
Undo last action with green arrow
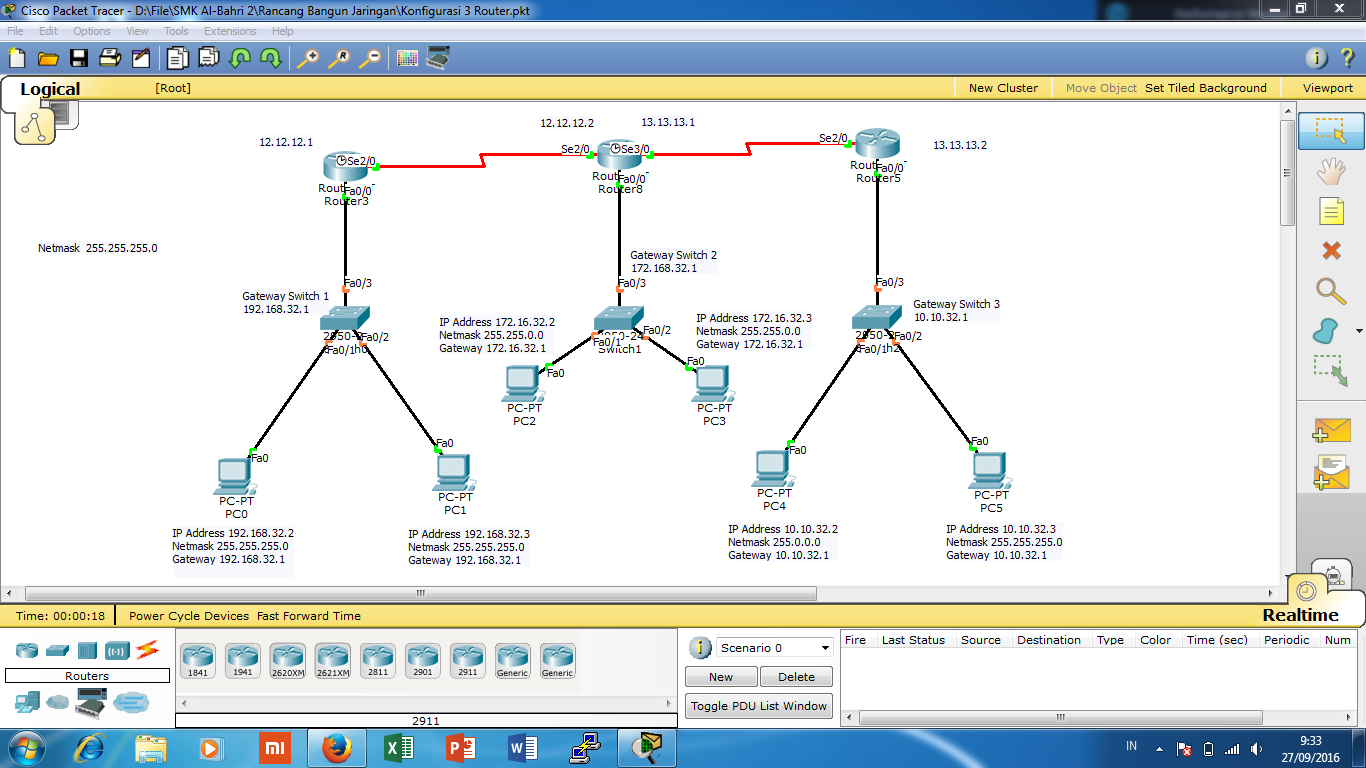point(239,58)
